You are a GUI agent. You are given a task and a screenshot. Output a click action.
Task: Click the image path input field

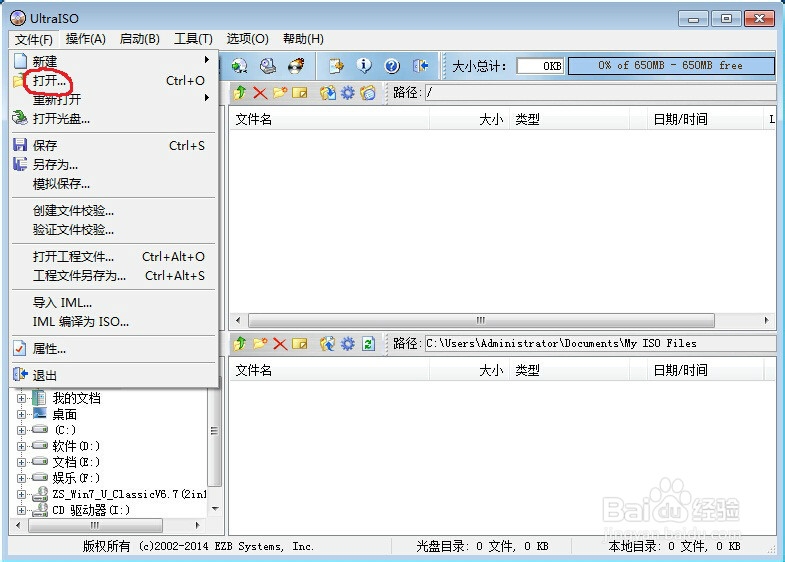(x=601, y=93)
